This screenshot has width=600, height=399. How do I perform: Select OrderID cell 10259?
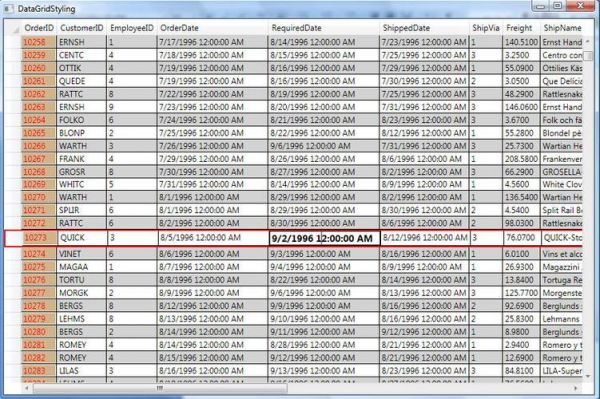(39, 55)
